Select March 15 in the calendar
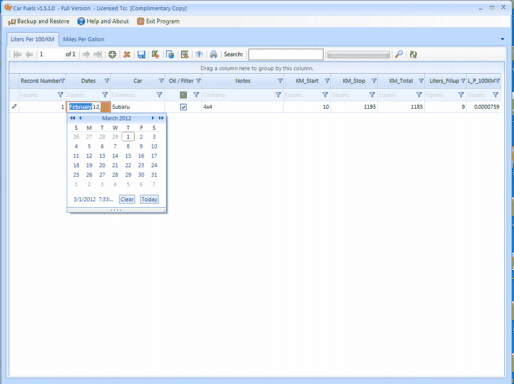Image resolution: width=514 pixels, height=384 pixels. coord(128,156)
